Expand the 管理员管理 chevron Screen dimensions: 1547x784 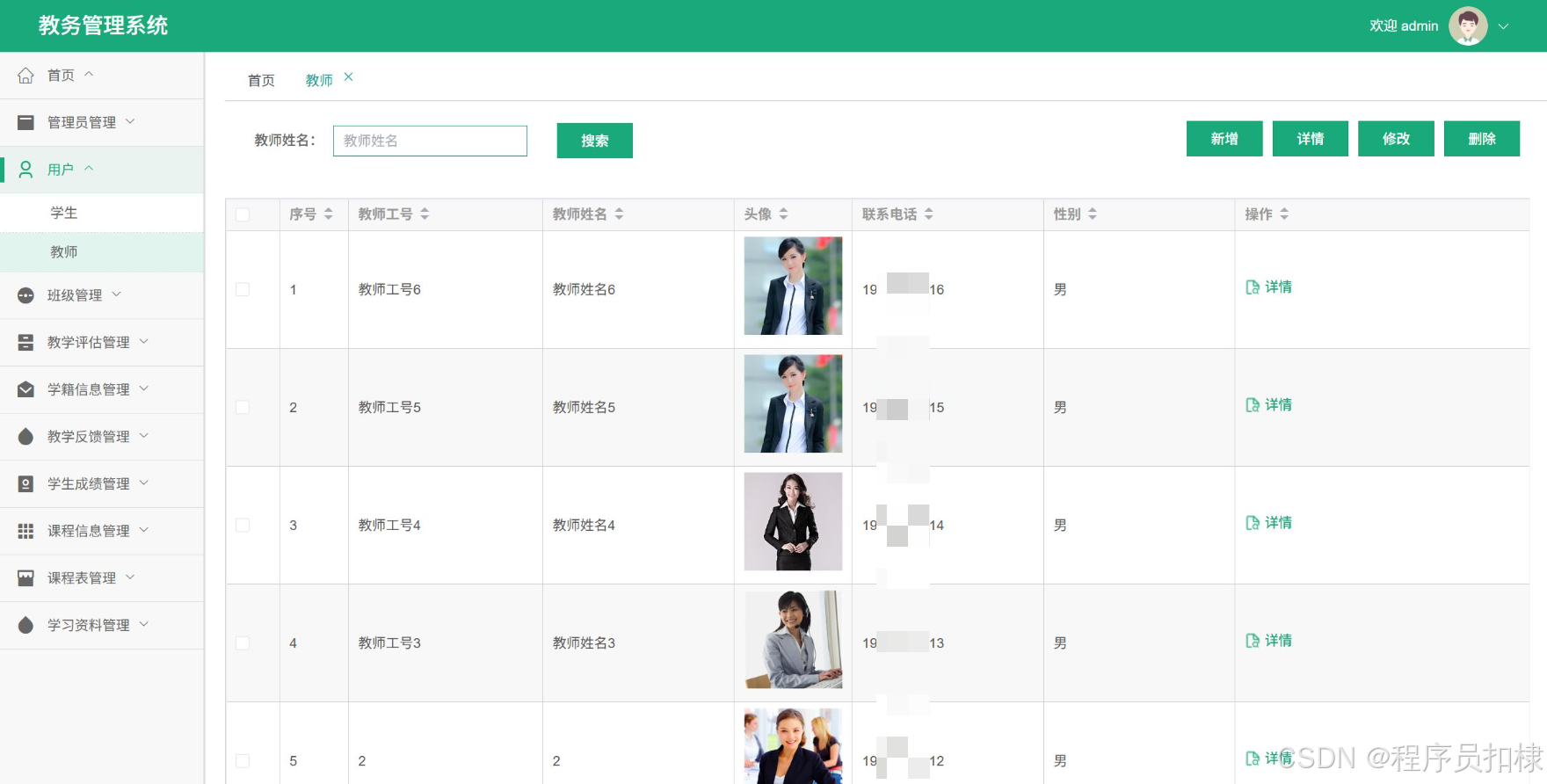[130, 121]
